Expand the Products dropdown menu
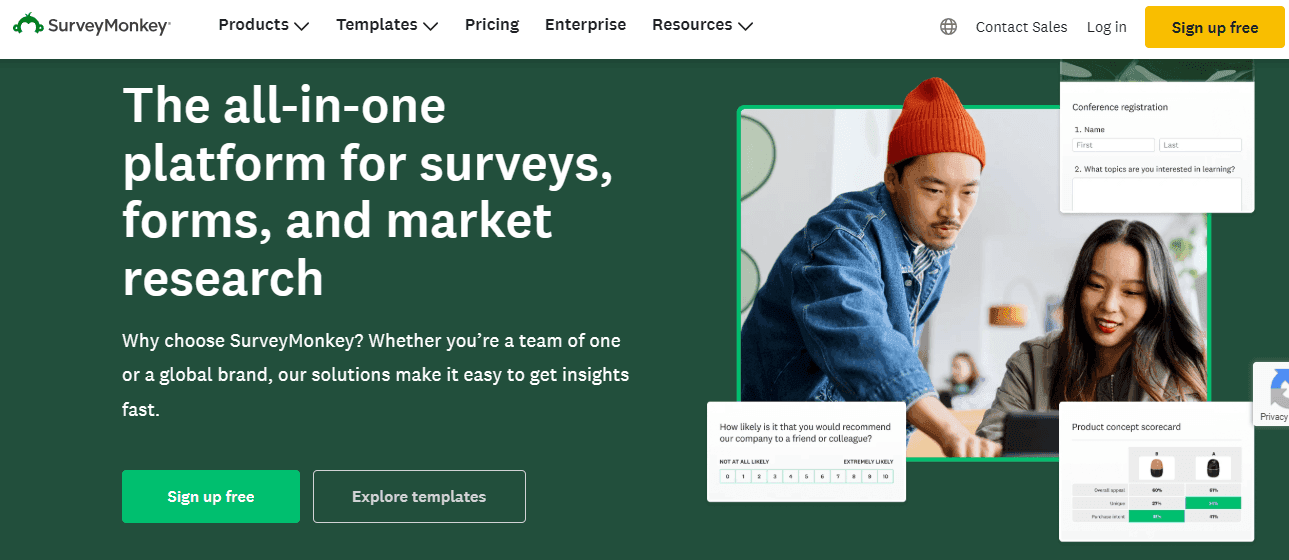The height and width of the screenshot is (560, 1289). (264, 25)
